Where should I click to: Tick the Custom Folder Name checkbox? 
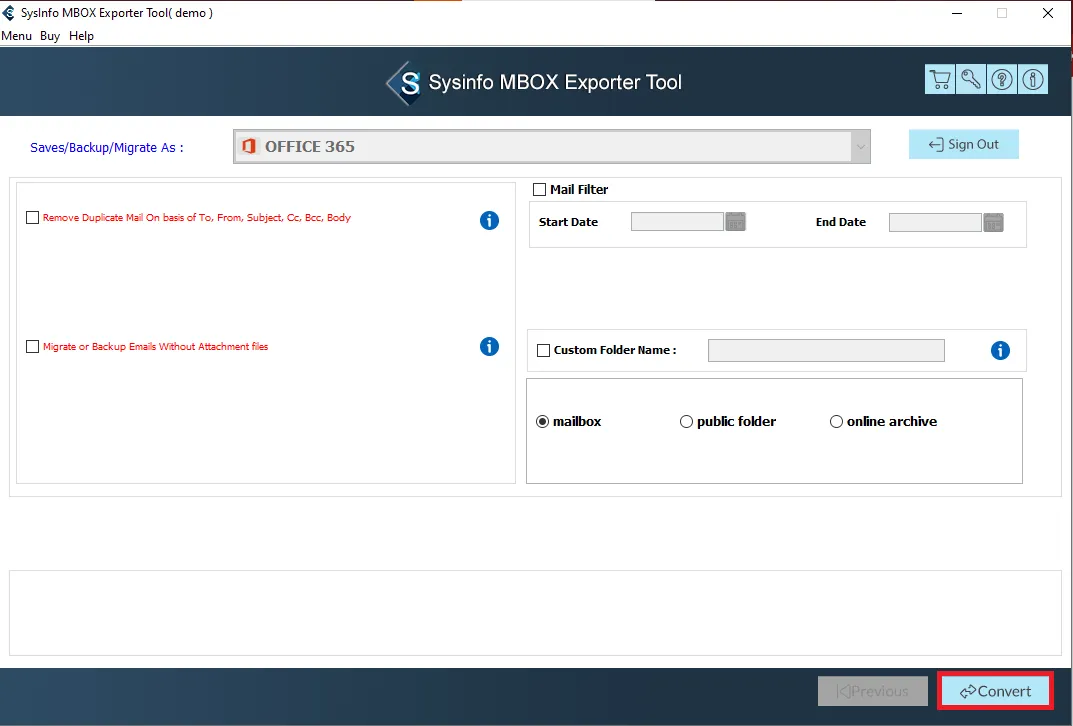543,350
